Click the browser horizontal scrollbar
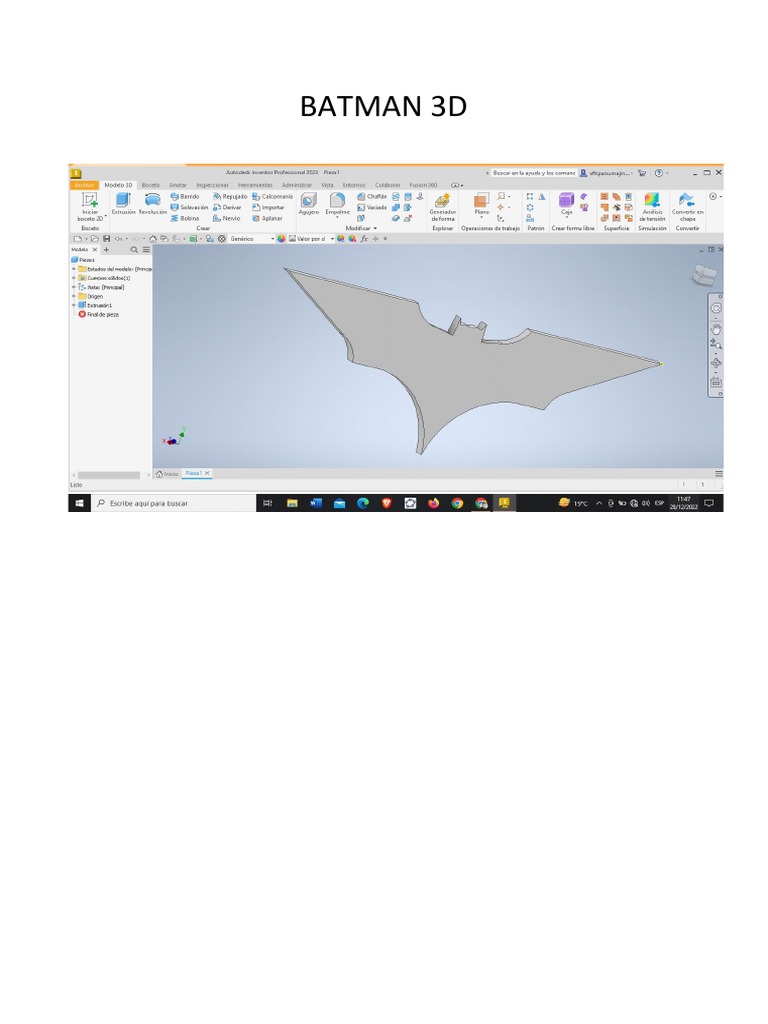 (108, 475)
